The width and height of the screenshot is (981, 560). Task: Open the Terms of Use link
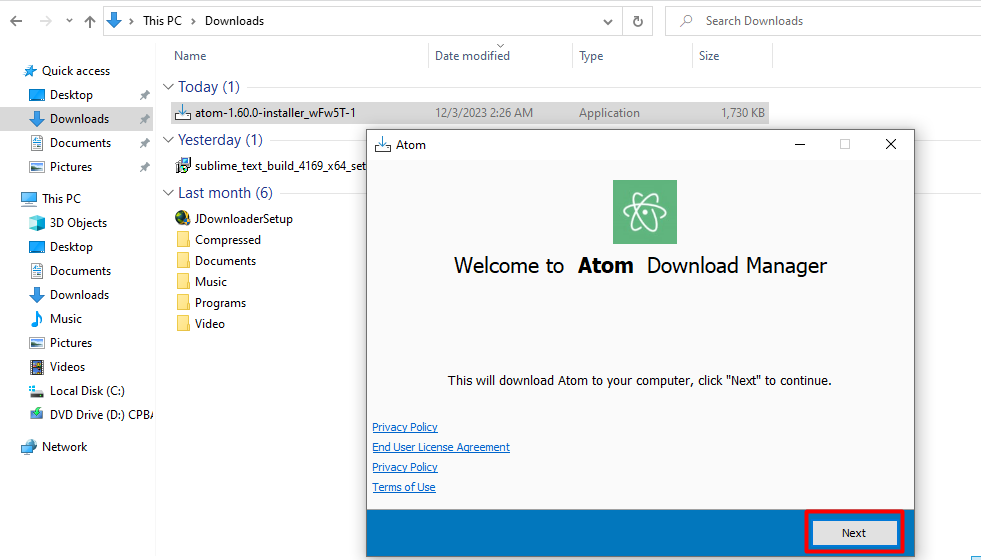coord(404,487)
